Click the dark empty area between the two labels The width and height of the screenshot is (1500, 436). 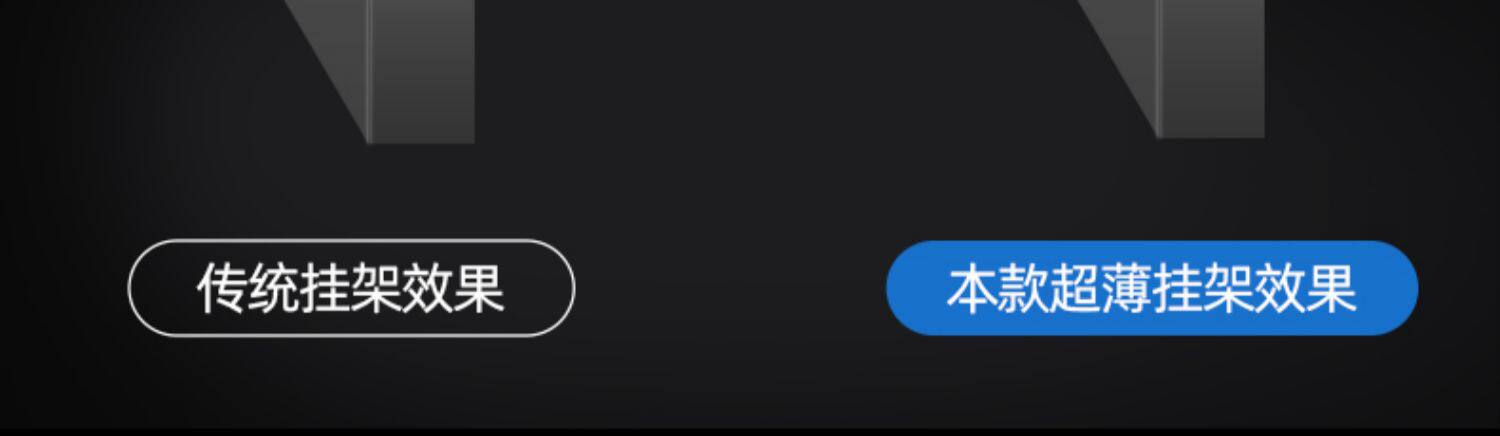coord(730,288)
